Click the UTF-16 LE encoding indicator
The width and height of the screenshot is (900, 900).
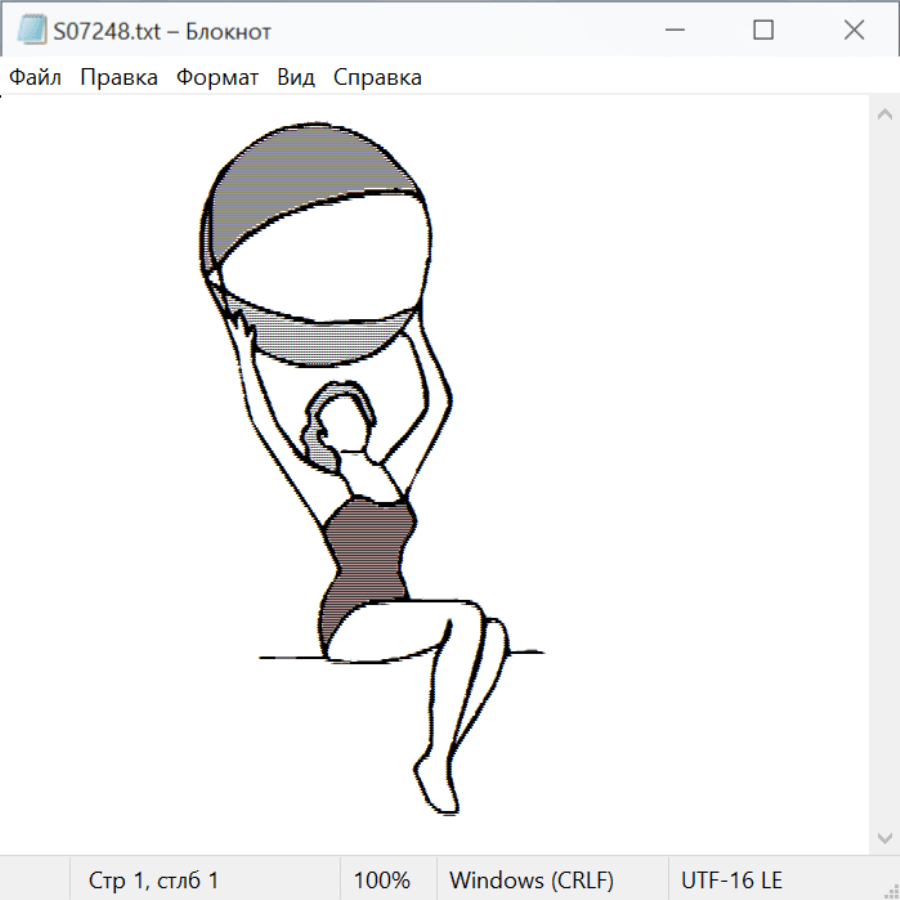point(731,880)
